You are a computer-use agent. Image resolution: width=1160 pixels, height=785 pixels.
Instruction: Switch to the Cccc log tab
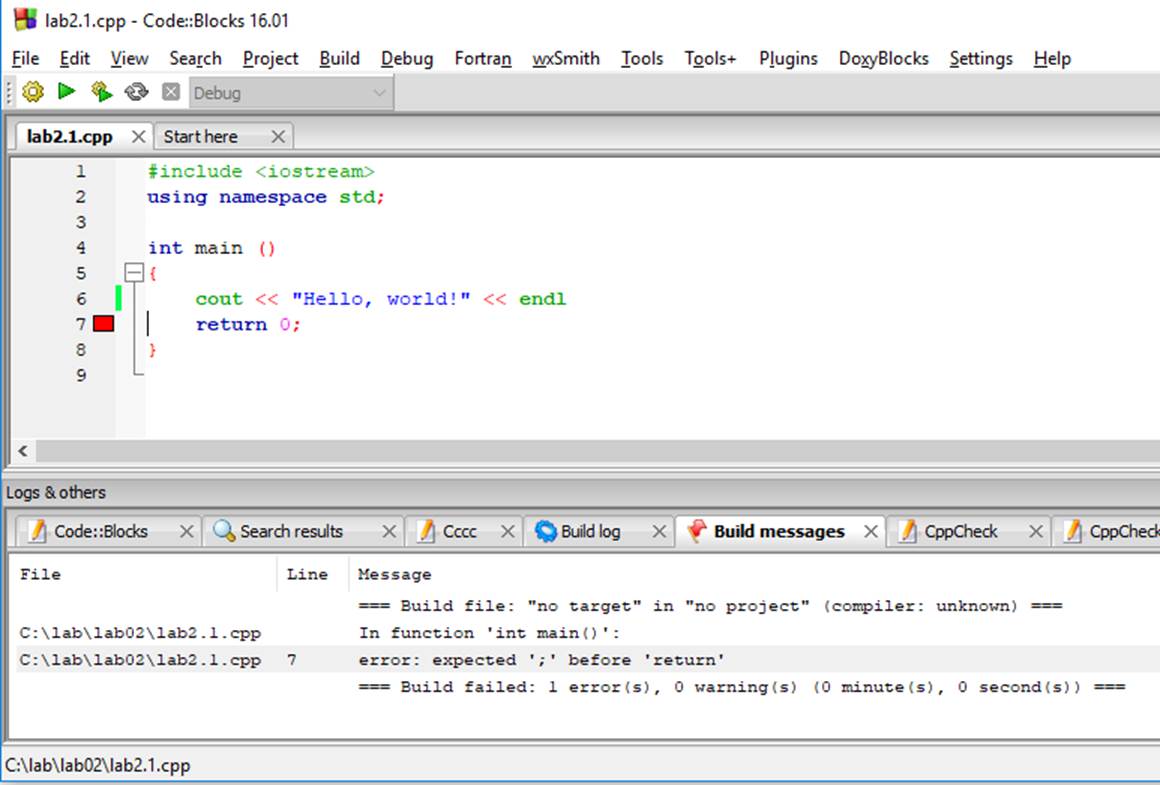[459, 531]
